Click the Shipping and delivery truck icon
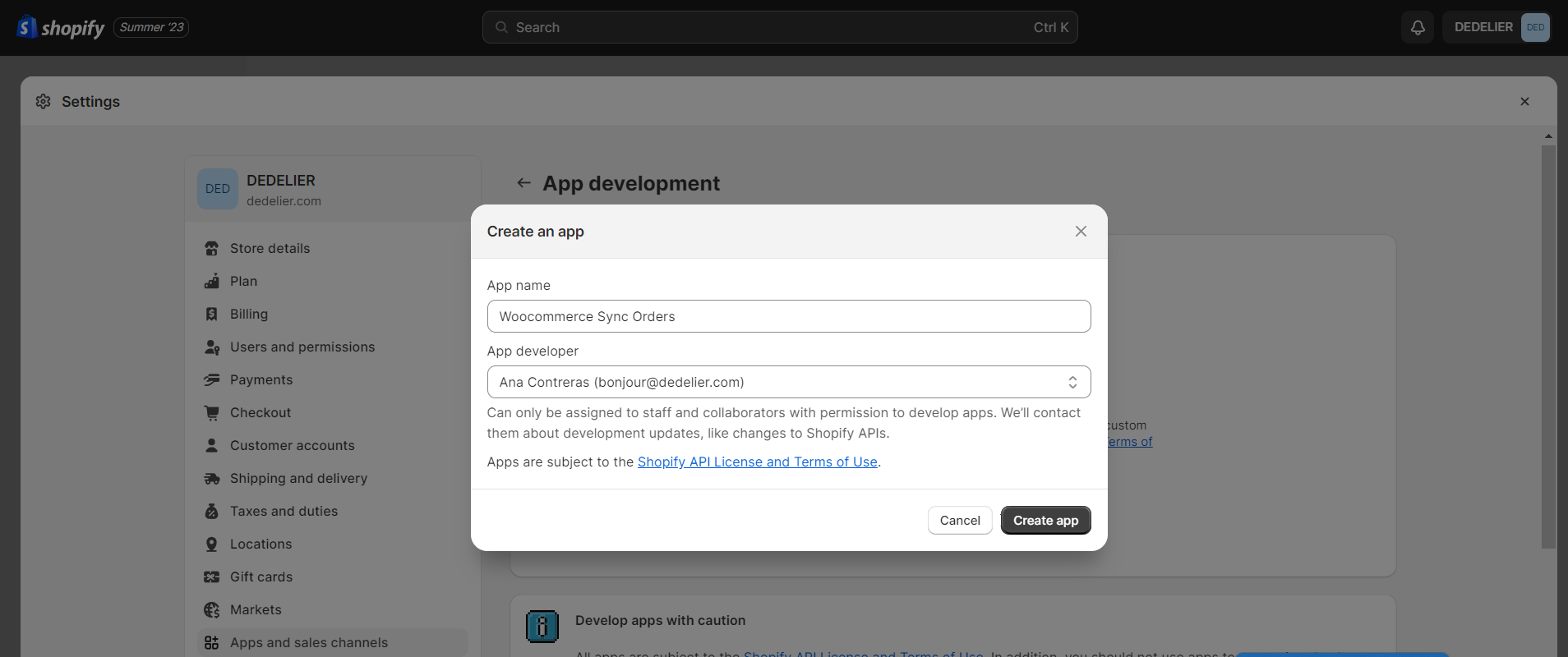This screenshot has width=1568, height=657. point(211,478)
